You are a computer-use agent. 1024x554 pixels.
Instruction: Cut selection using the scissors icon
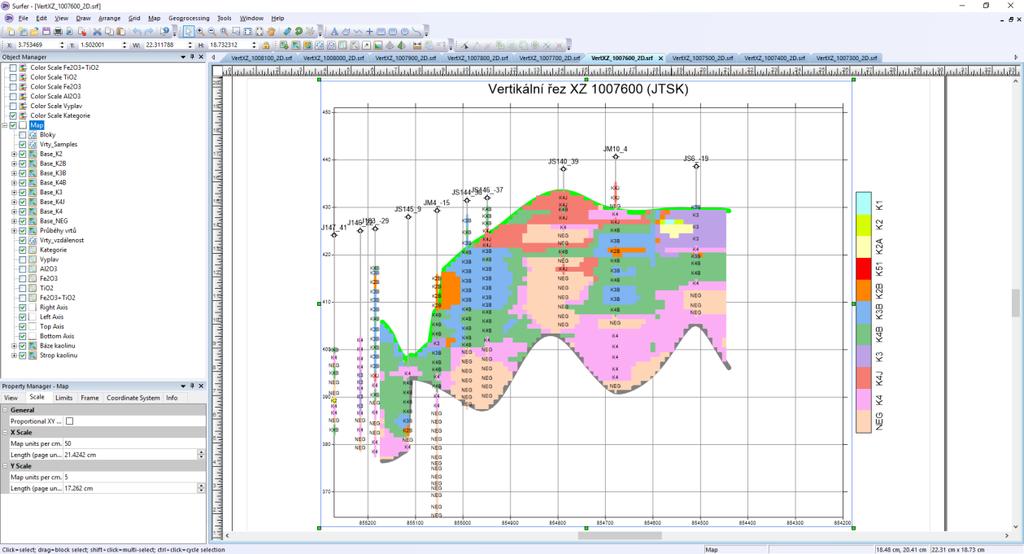[97, 31]
